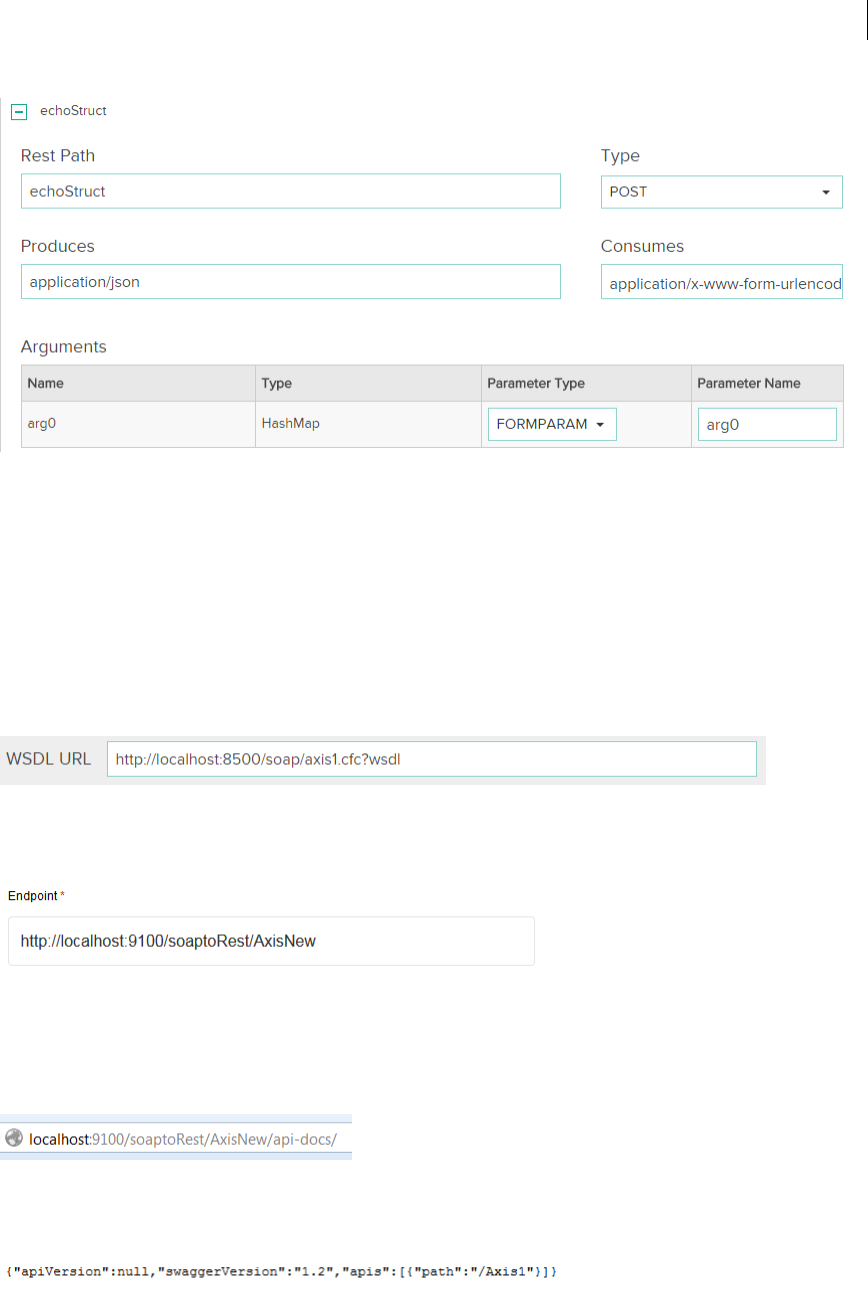Click the Name column header
868x1297 pixels.
[x=46, y=383]
